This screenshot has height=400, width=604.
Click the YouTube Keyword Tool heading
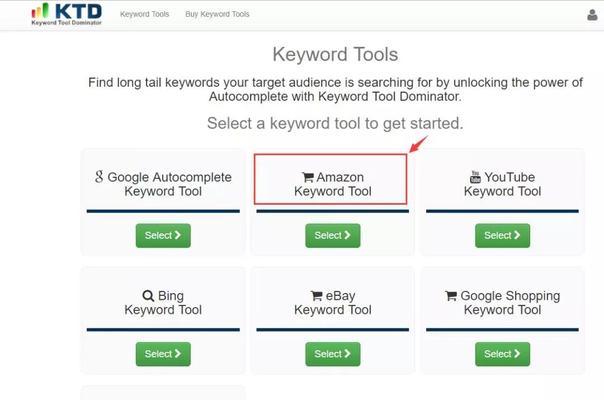(502, 184)
